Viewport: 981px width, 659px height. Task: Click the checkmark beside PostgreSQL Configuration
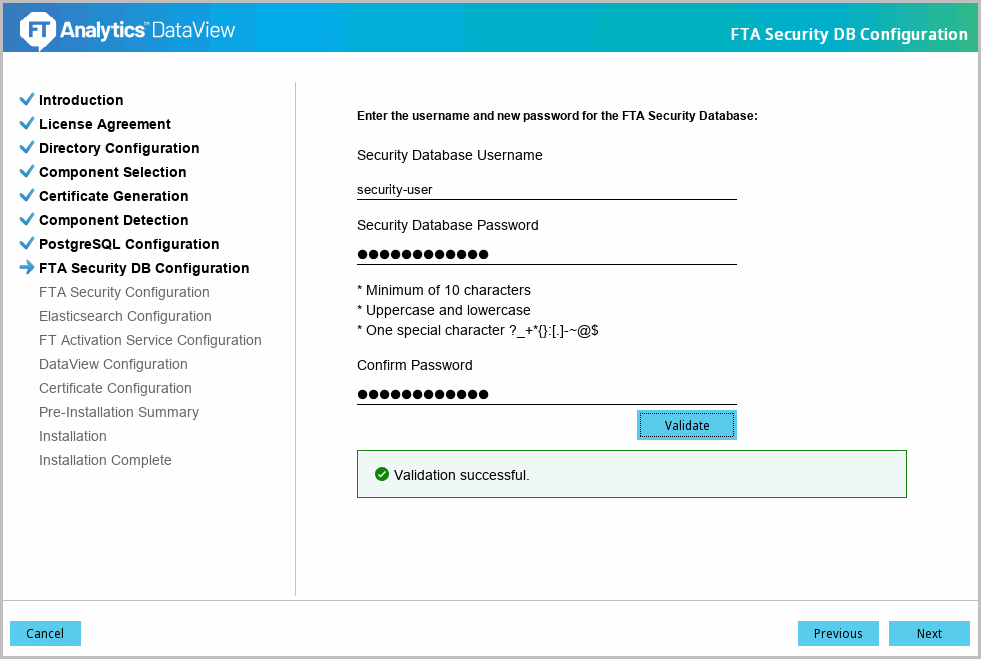[x=27, y=244]
